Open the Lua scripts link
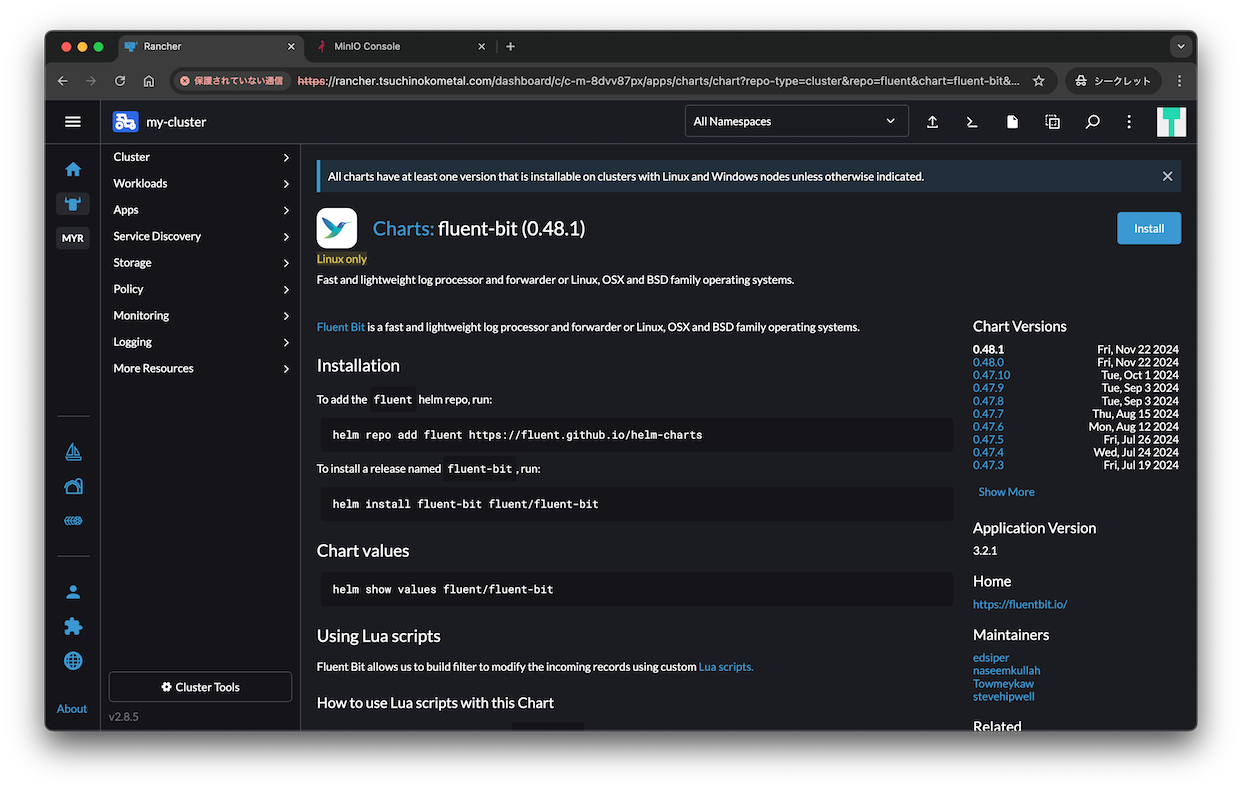1242x790 pixels. (726, 666)
